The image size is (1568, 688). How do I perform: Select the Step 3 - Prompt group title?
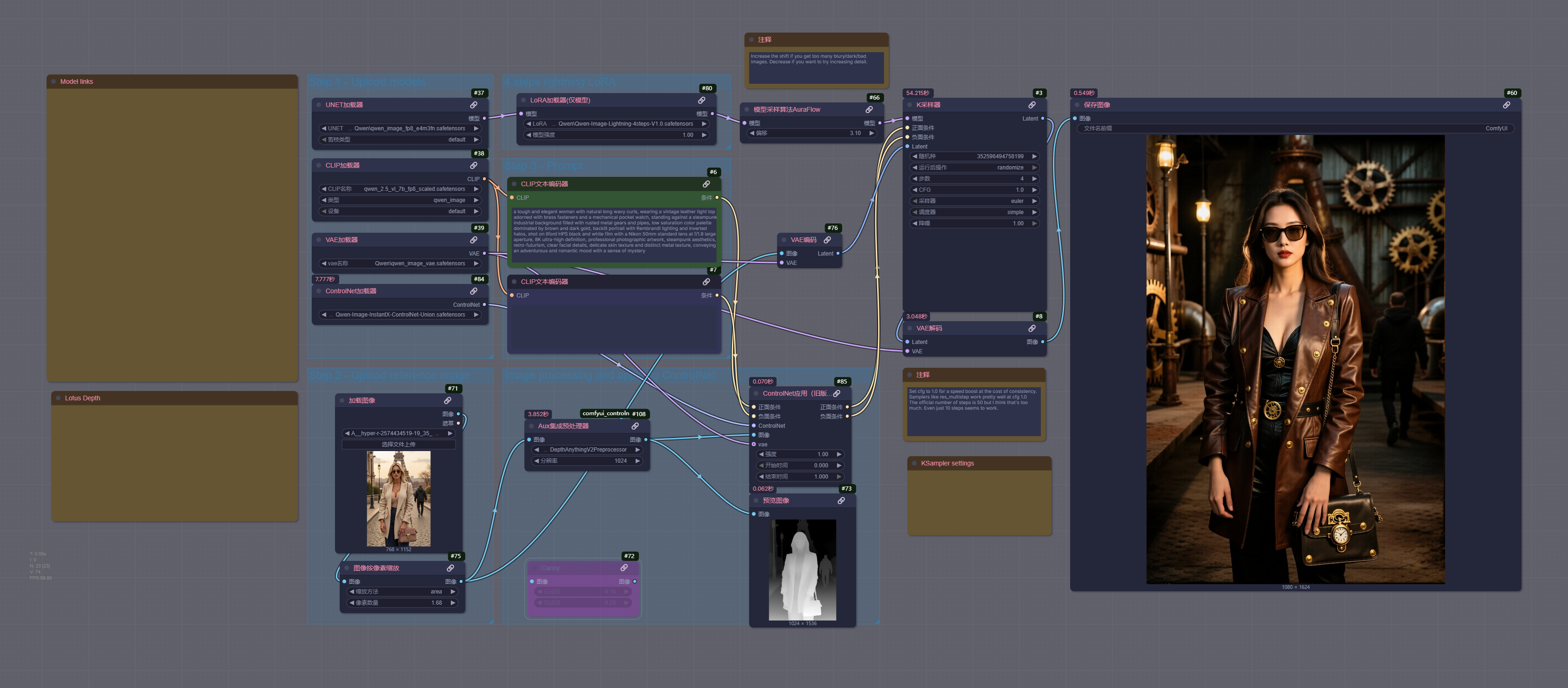point(543,166)
